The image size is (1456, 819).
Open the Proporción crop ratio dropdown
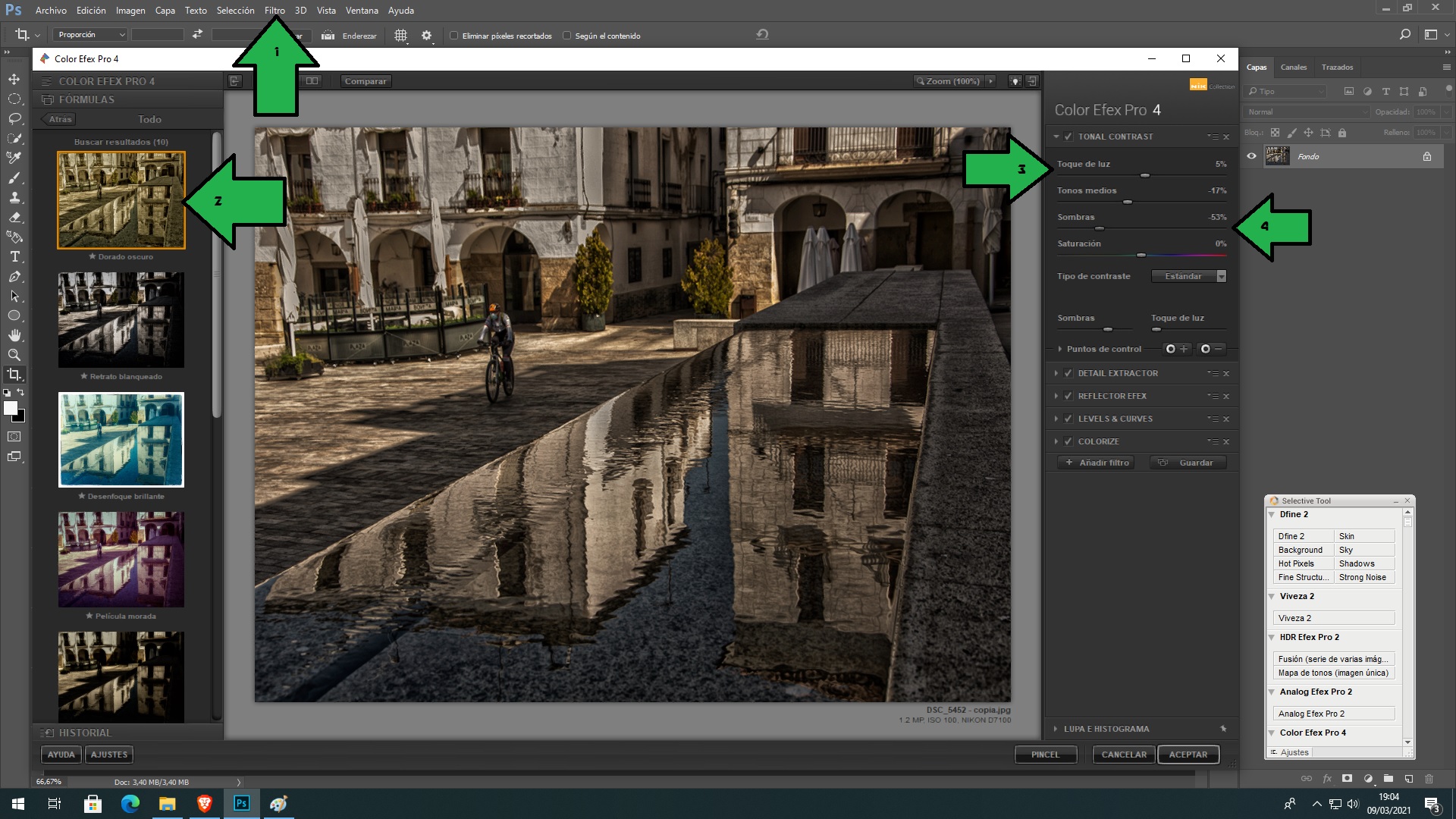(89, 35)
